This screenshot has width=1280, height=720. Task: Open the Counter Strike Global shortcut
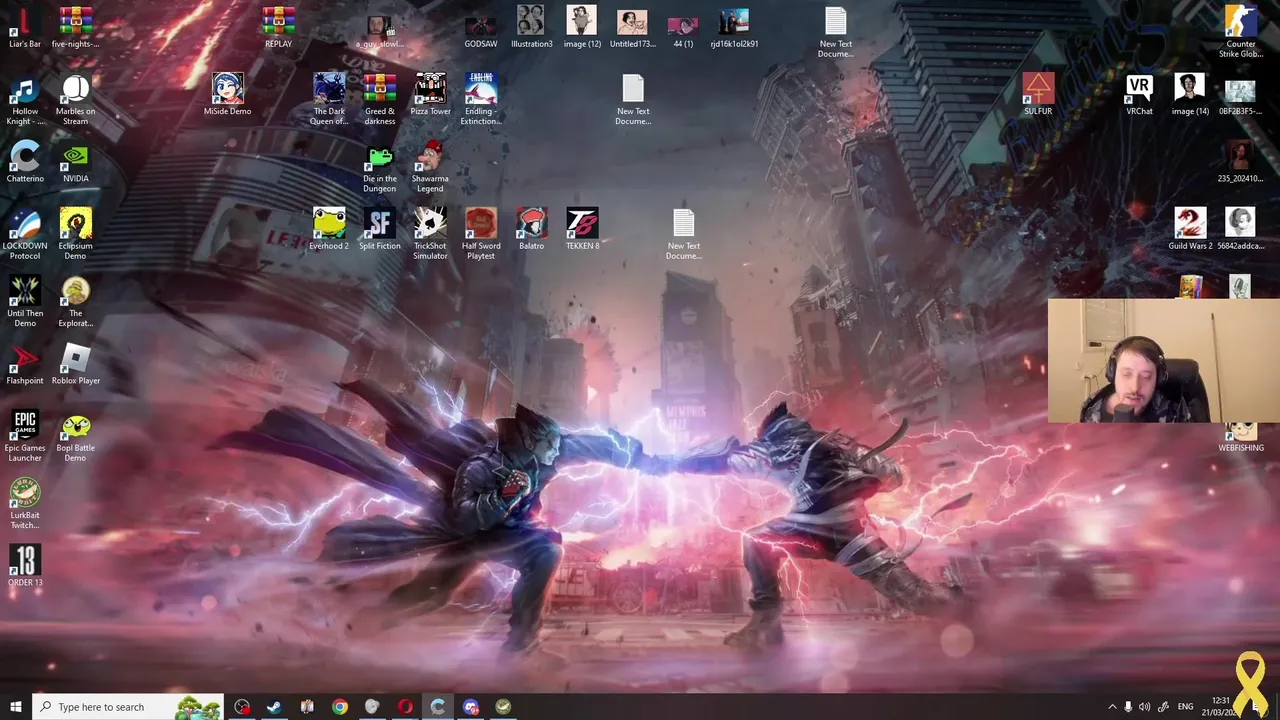point(1241,32)
